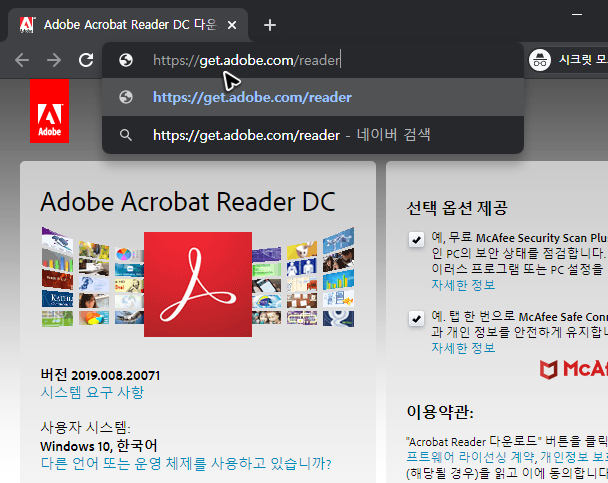Click the 사용자 시스템: label
Image resolution: width=608 pixels, height=483 pixels.
pos(86,428)
